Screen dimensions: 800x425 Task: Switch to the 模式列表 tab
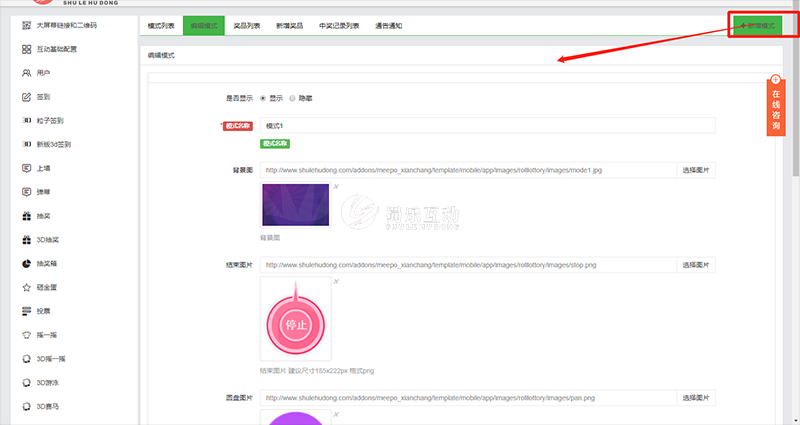pyautogui.click(x=161, y=26)
